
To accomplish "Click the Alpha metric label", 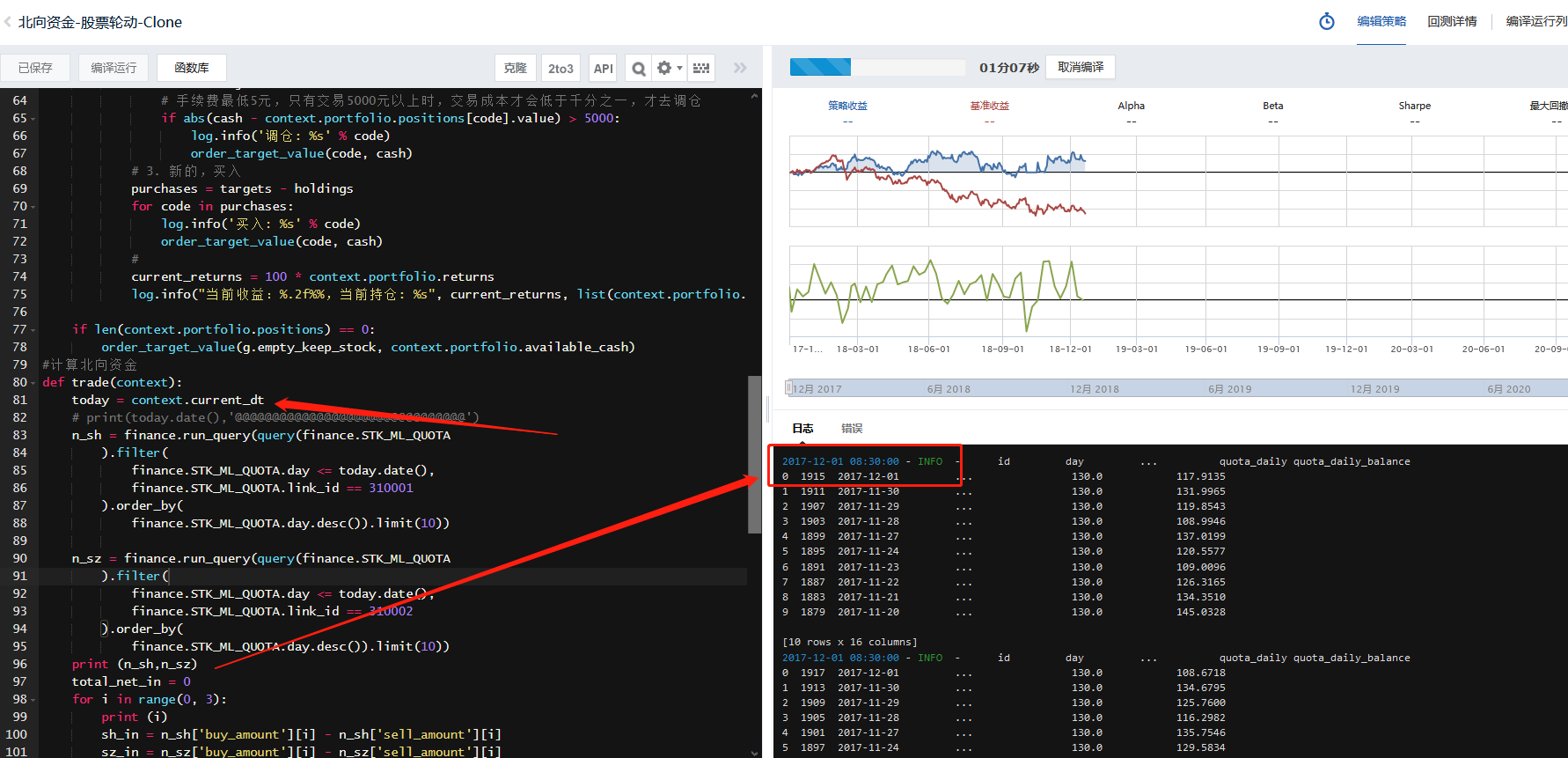I will coord(1132,106).
